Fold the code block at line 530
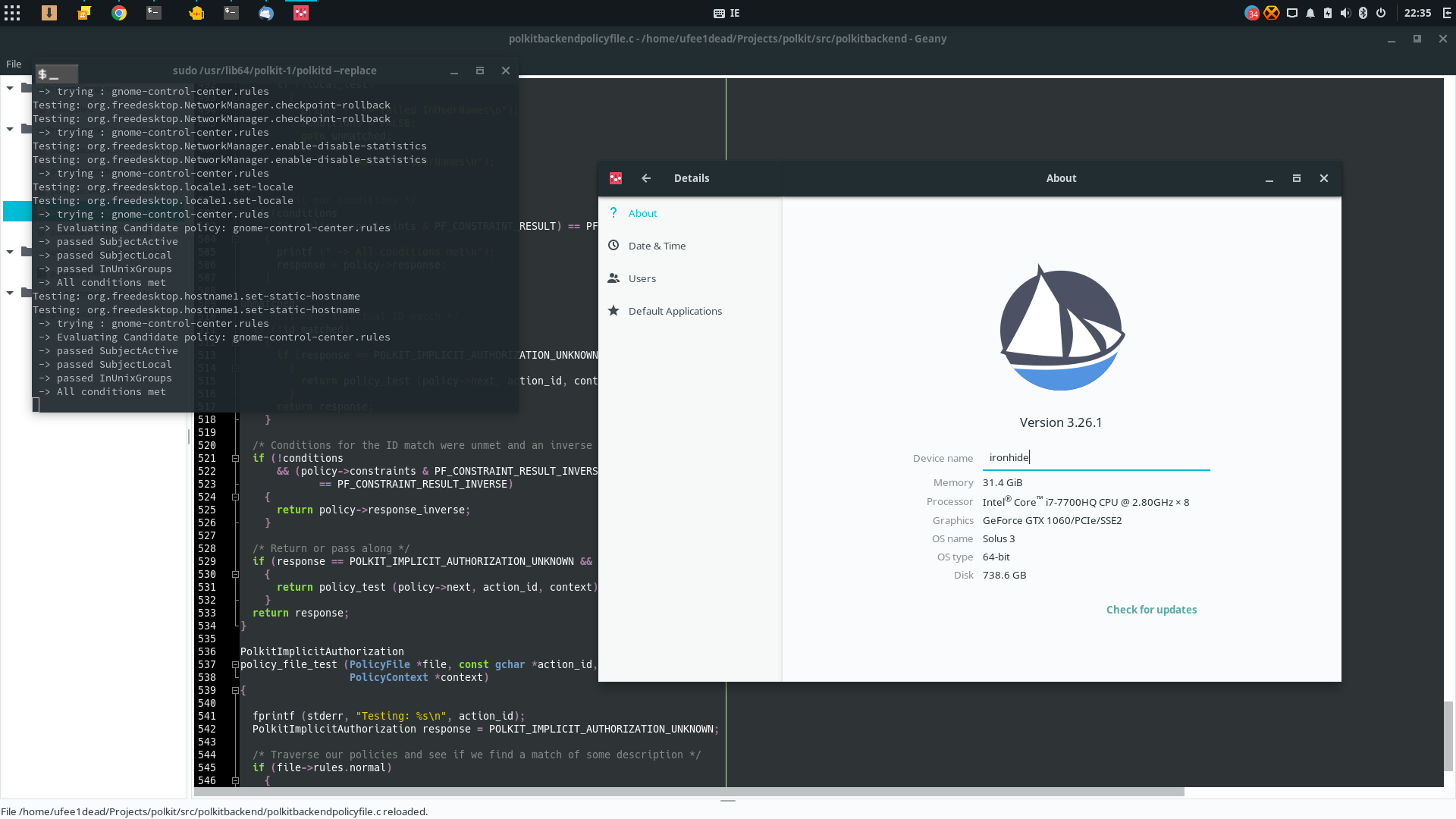The width and height of the screenshot is (1456, 819). (x=235, y=574)
